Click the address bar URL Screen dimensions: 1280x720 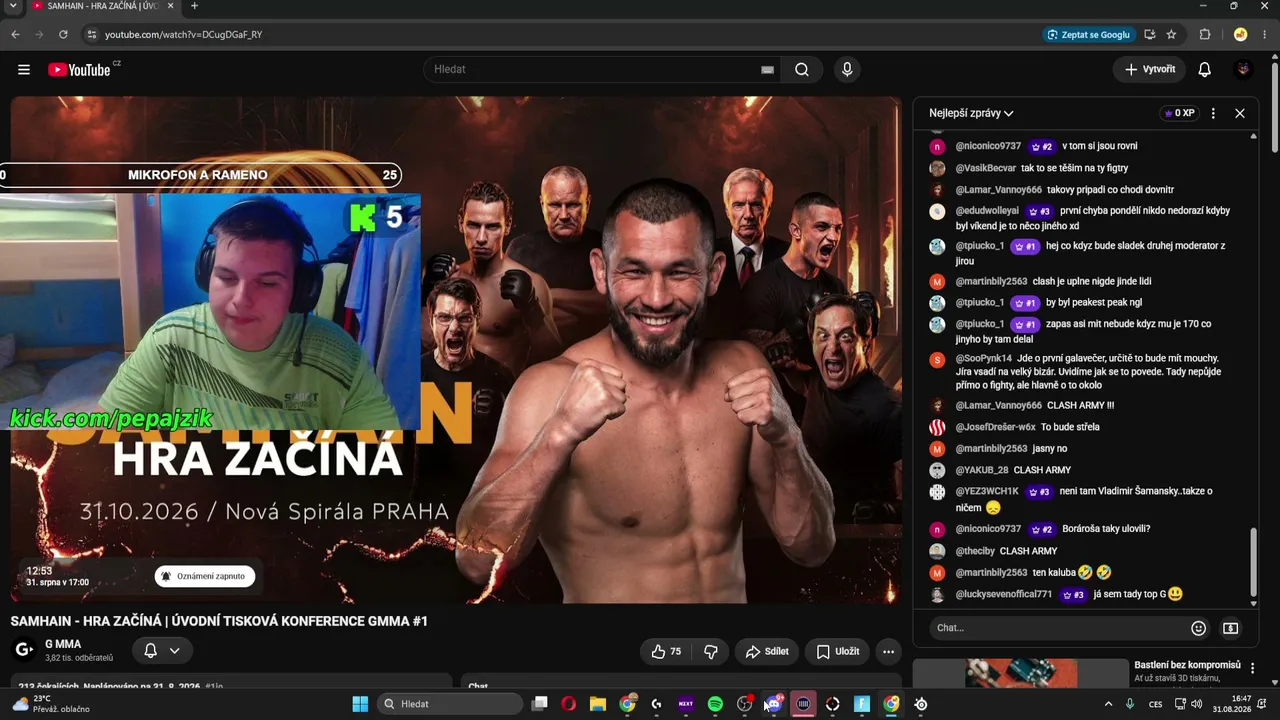coord(184,35)
